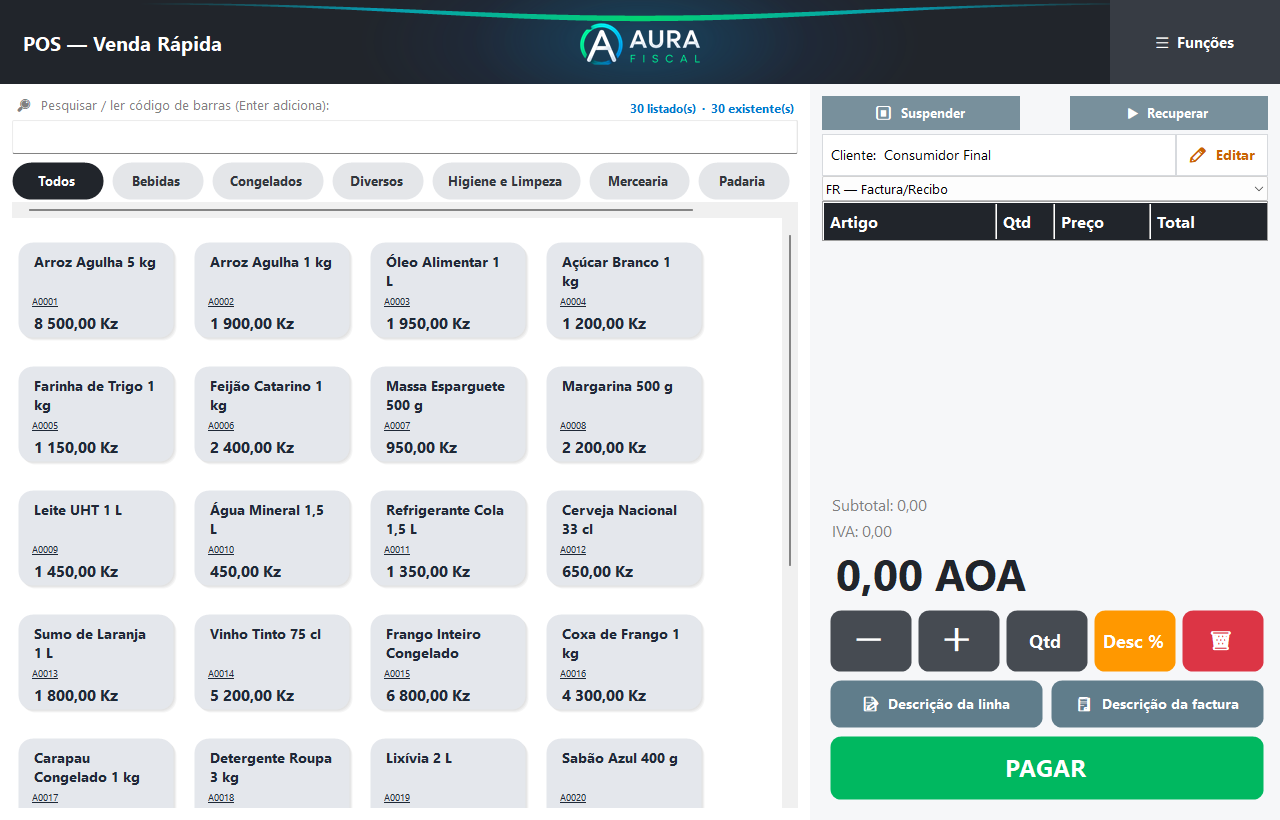This screenshot has height=820, width=1280.
Task: Open the FR — Factura/Recibo document type dropdown
Action: click(x=1045, y=189)
